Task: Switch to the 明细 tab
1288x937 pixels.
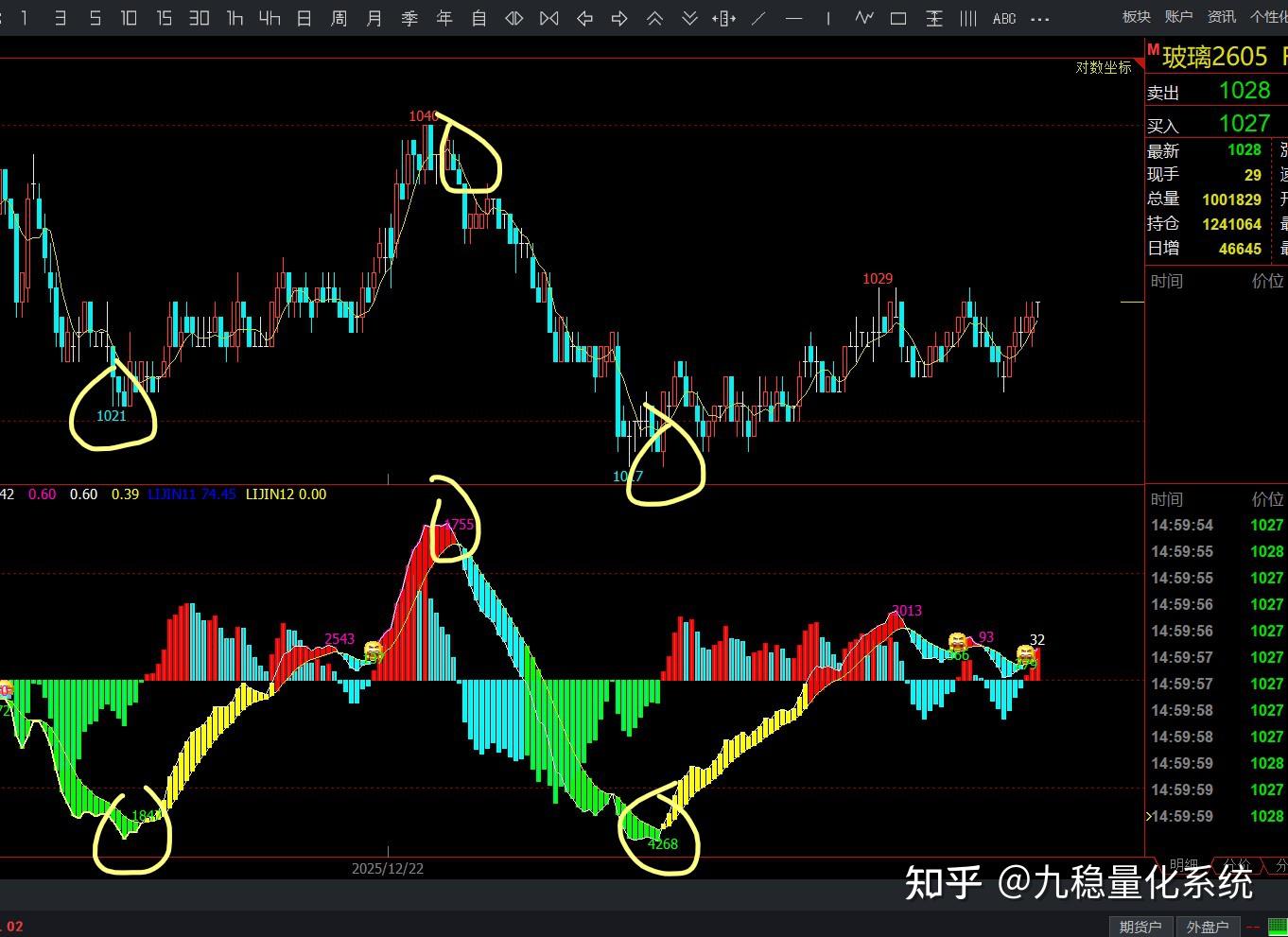Action: [x=1184, y=865]
